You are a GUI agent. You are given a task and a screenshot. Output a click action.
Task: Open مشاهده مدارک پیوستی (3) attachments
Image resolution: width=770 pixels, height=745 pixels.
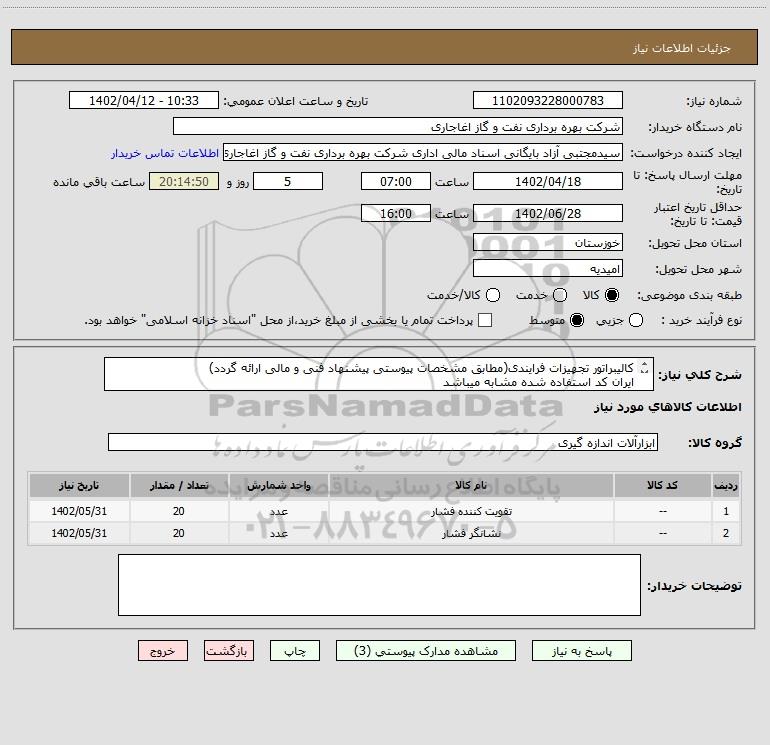(x=426, y=651)
